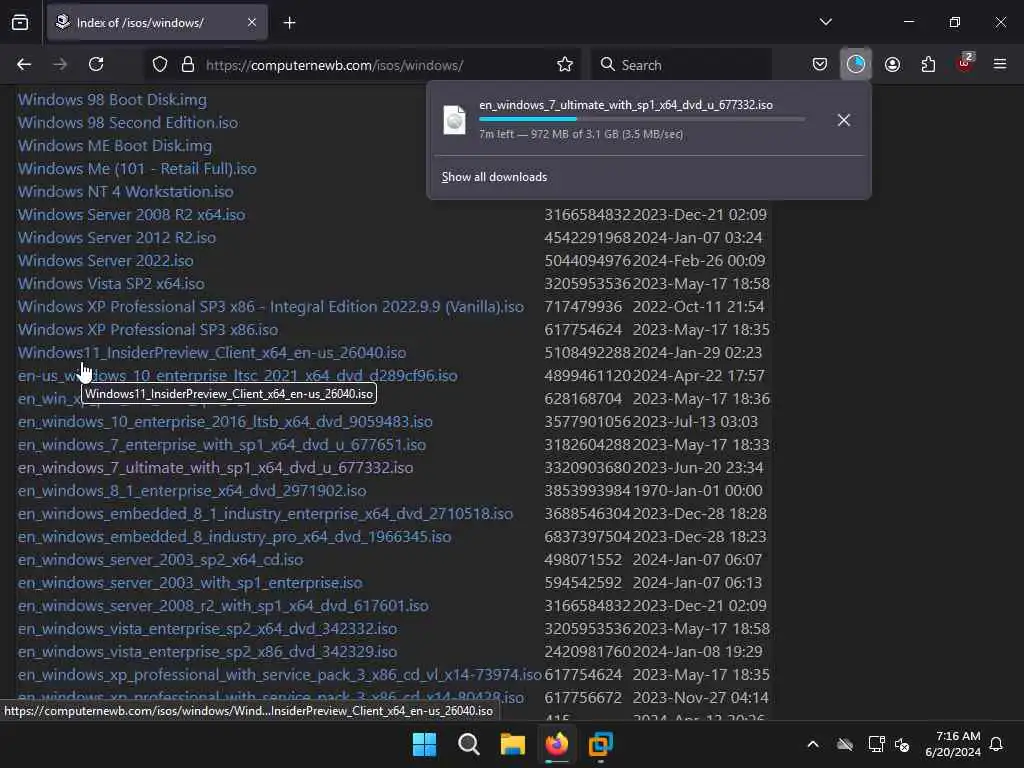1024x768 pixels.
Task: Click Show all downloads
Action: point(494,177)
